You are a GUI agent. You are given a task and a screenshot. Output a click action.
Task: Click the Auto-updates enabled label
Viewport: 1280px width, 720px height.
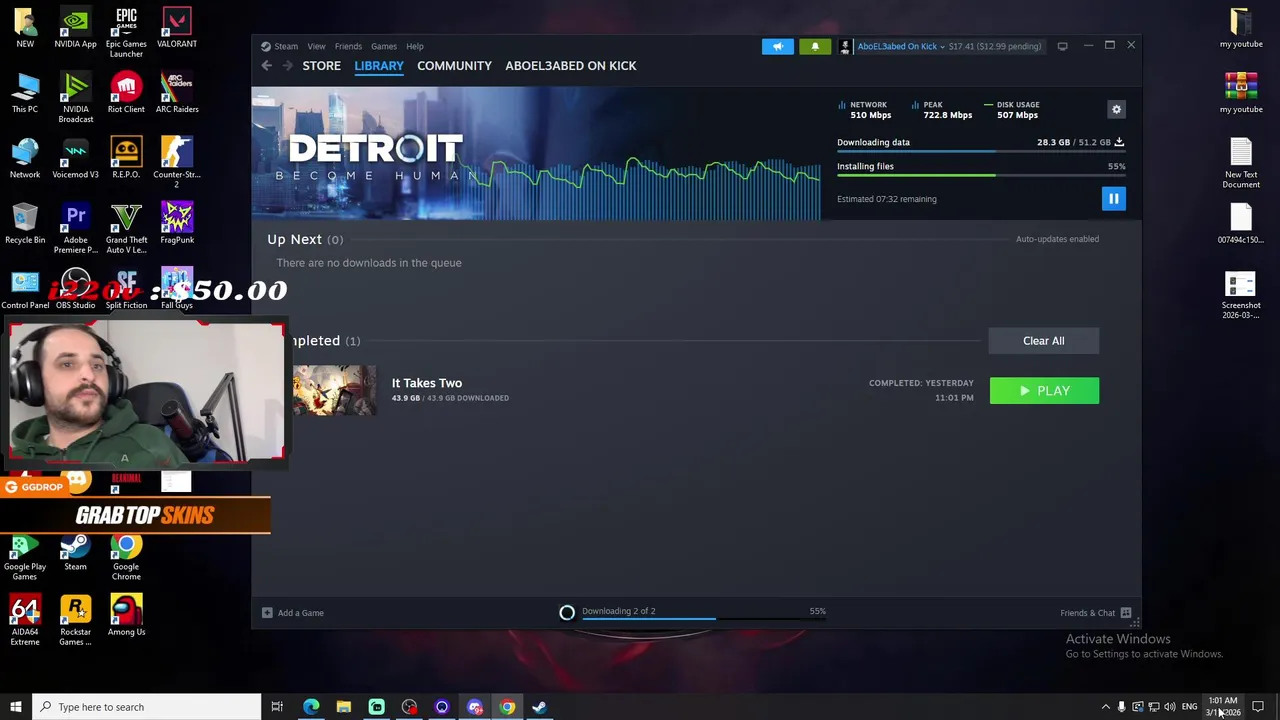tap(1057, 239)
